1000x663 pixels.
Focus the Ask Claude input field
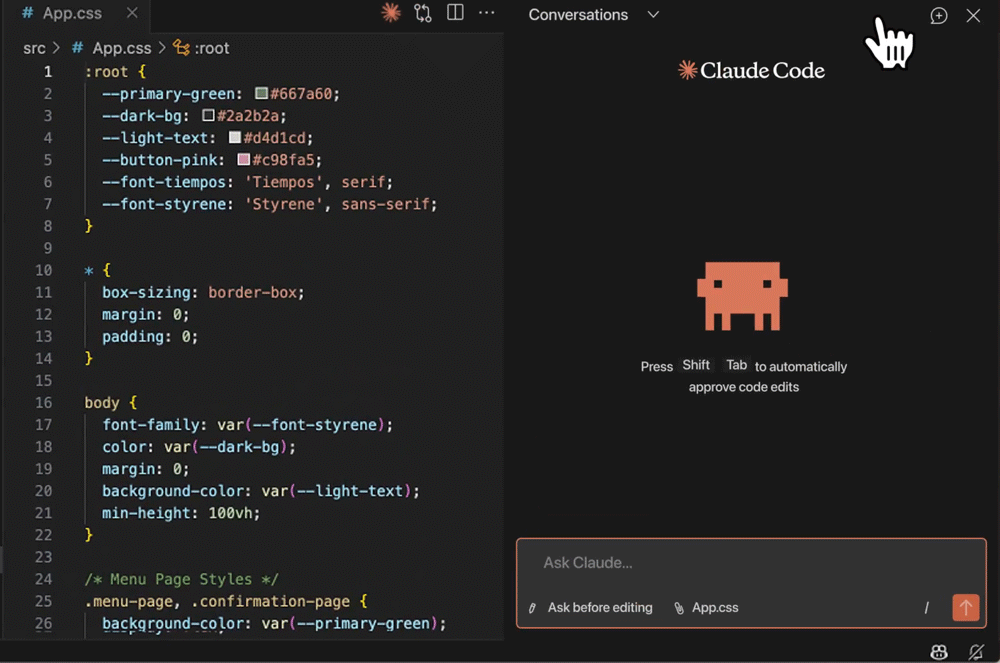tap(750, 563)
